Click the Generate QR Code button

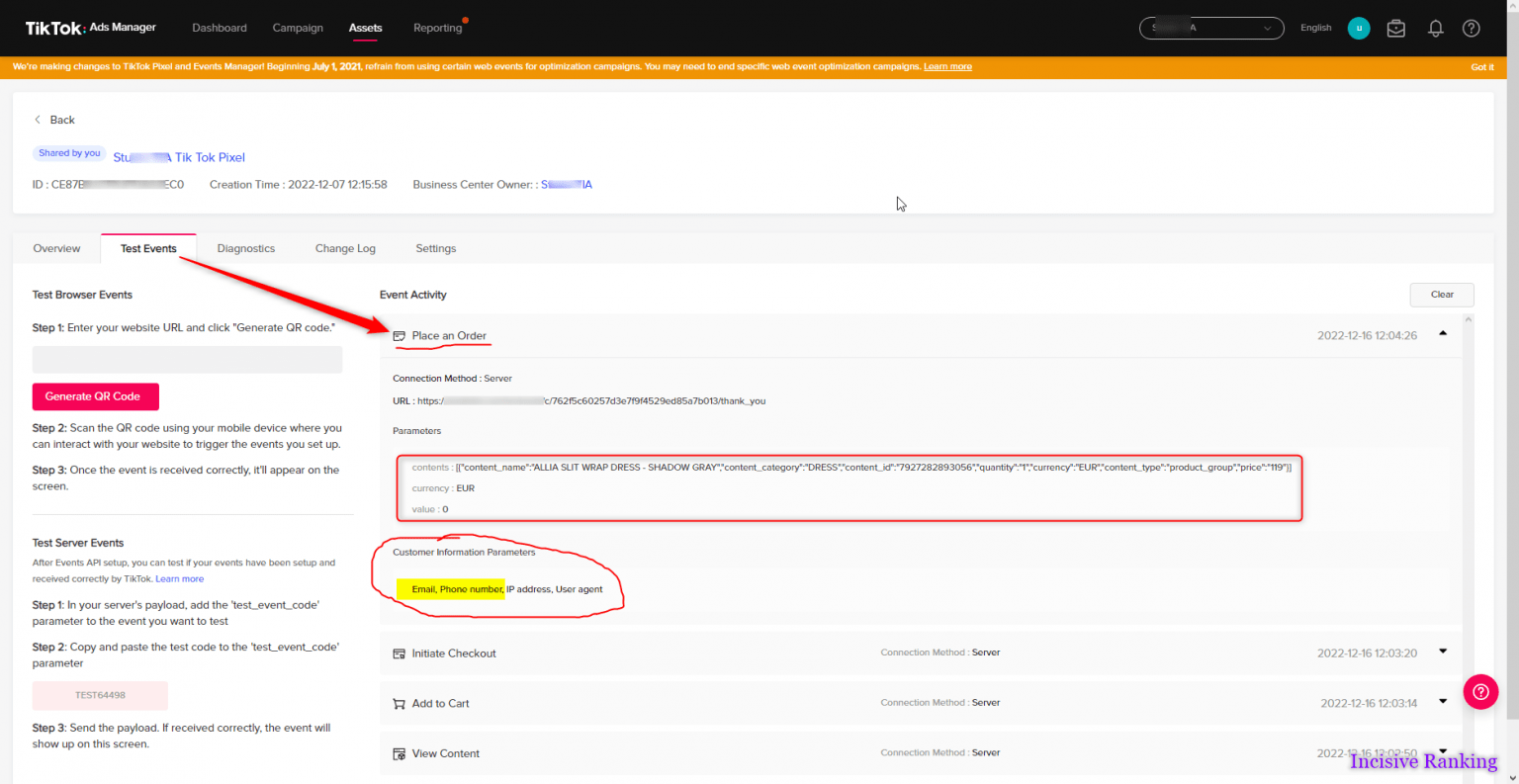click(95, 396)
